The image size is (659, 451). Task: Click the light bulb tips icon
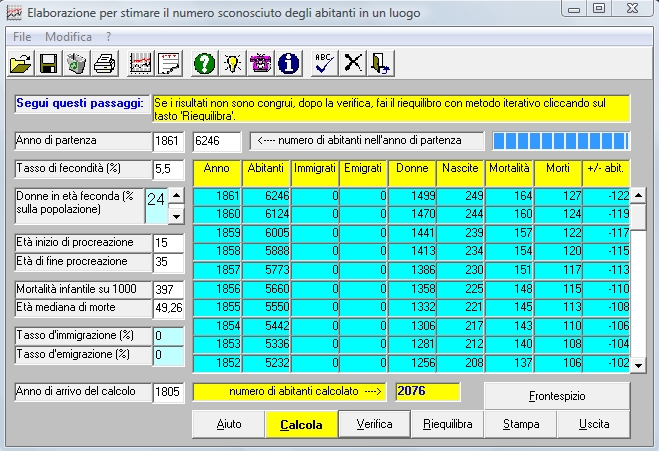point(232,63)
